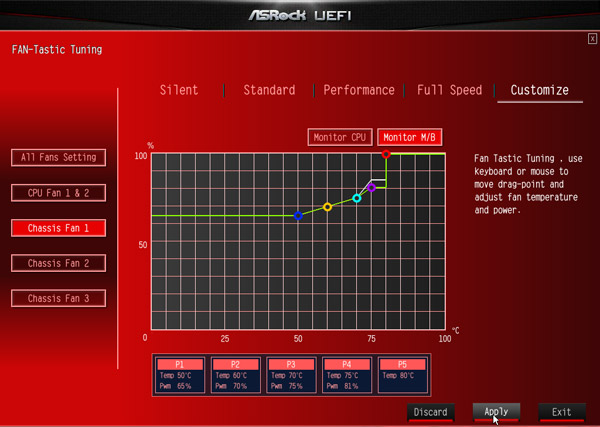Click the 'Temp 80°C' value

[398, 376]
